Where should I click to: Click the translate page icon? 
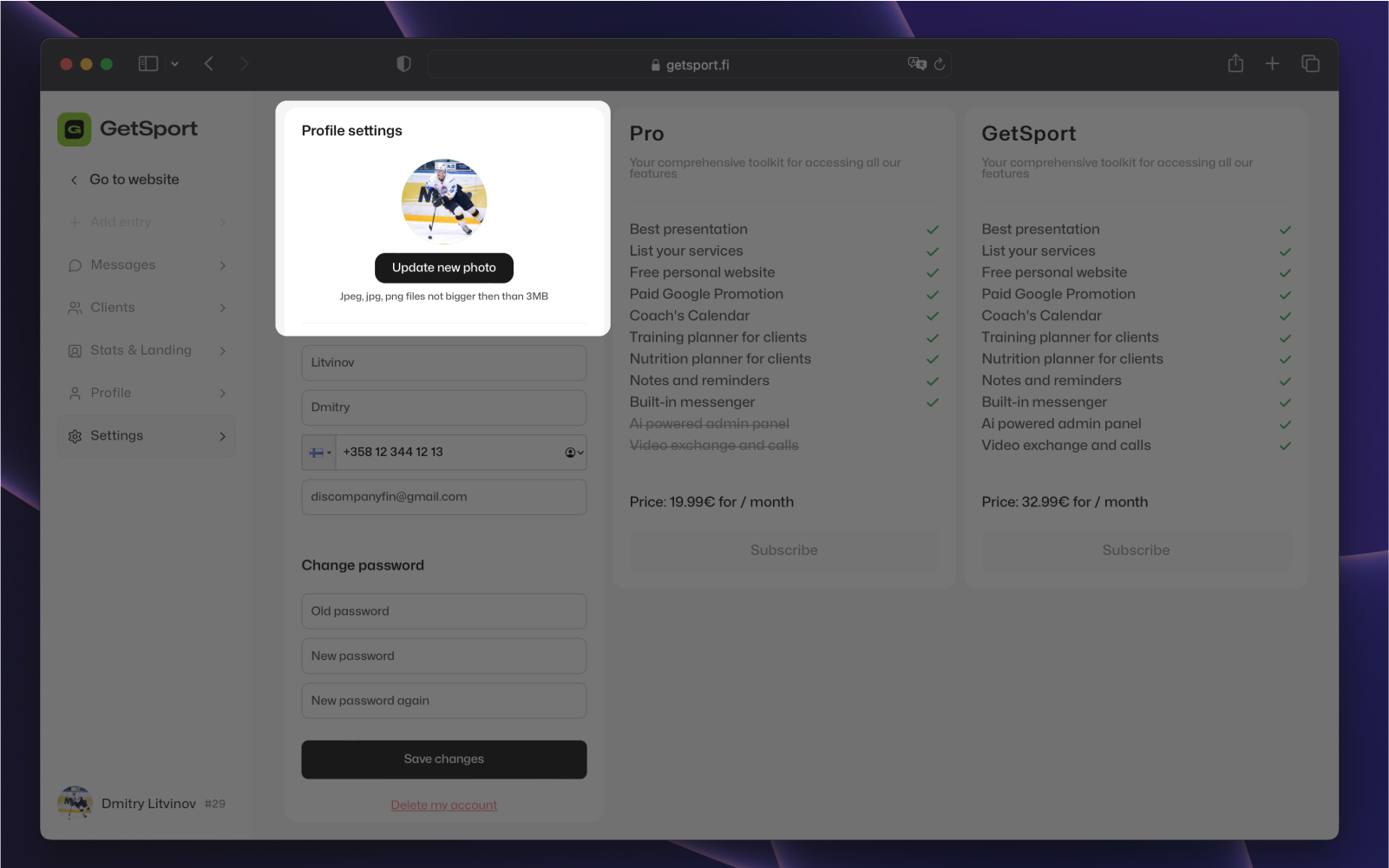(917, 63)
